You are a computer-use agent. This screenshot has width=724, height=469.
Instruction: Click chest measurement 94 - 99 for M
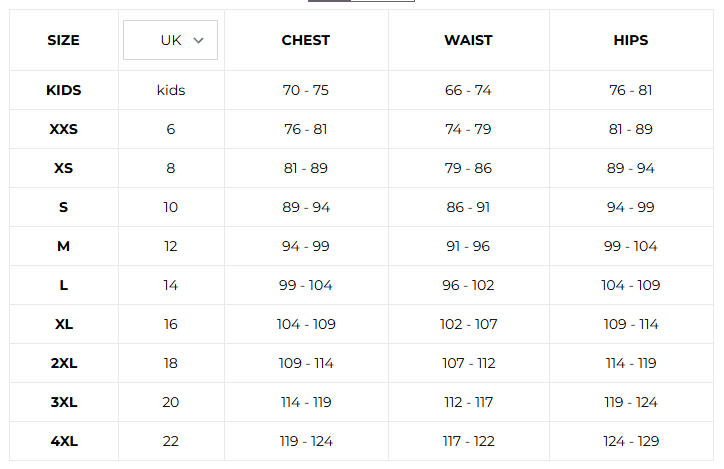tap(306, 246)
